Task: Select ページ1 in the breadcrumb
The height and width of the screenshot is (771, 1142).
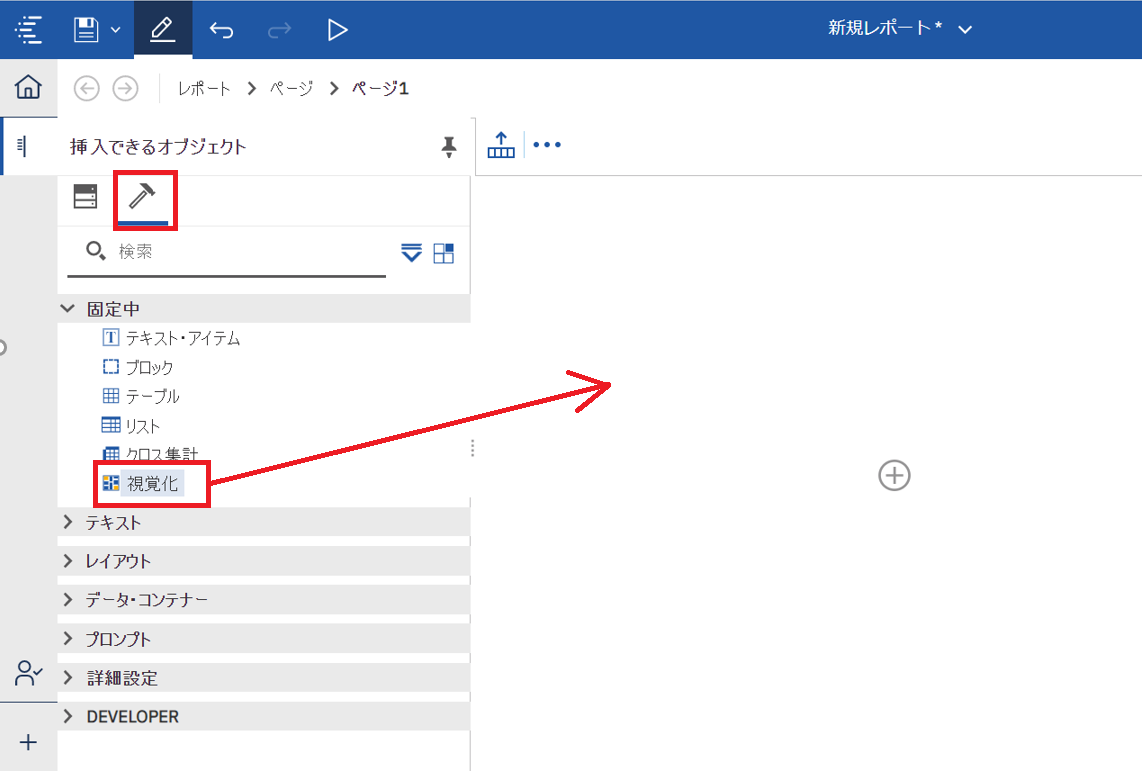Action: click(380, 89)
